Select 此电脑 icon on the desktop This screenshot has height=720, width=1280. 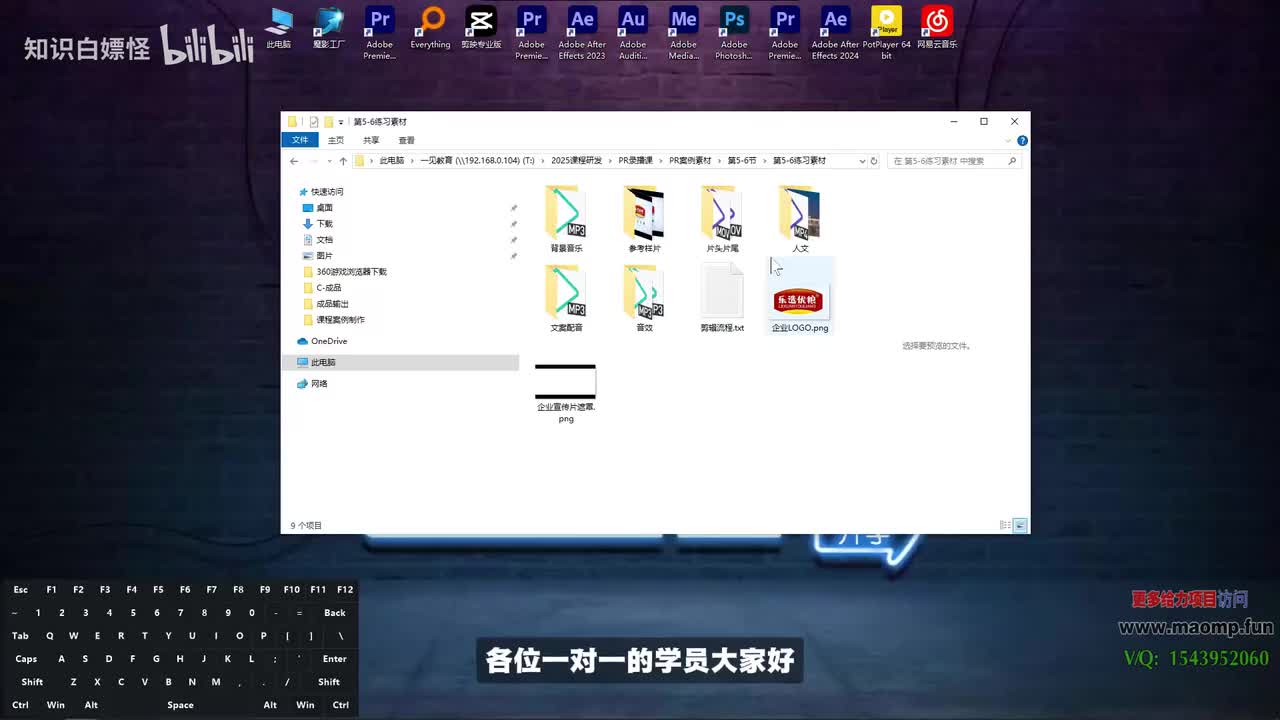(279, 27)
